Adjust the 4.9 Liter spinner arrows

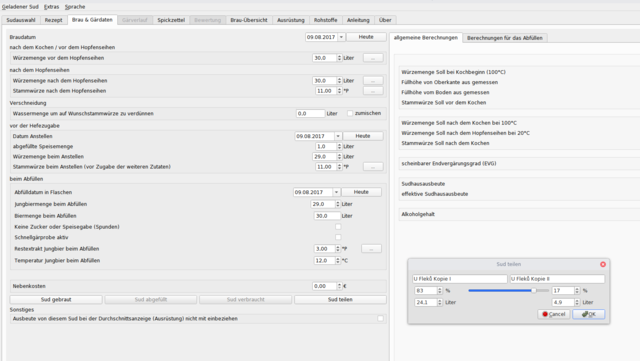pos(577,303)
